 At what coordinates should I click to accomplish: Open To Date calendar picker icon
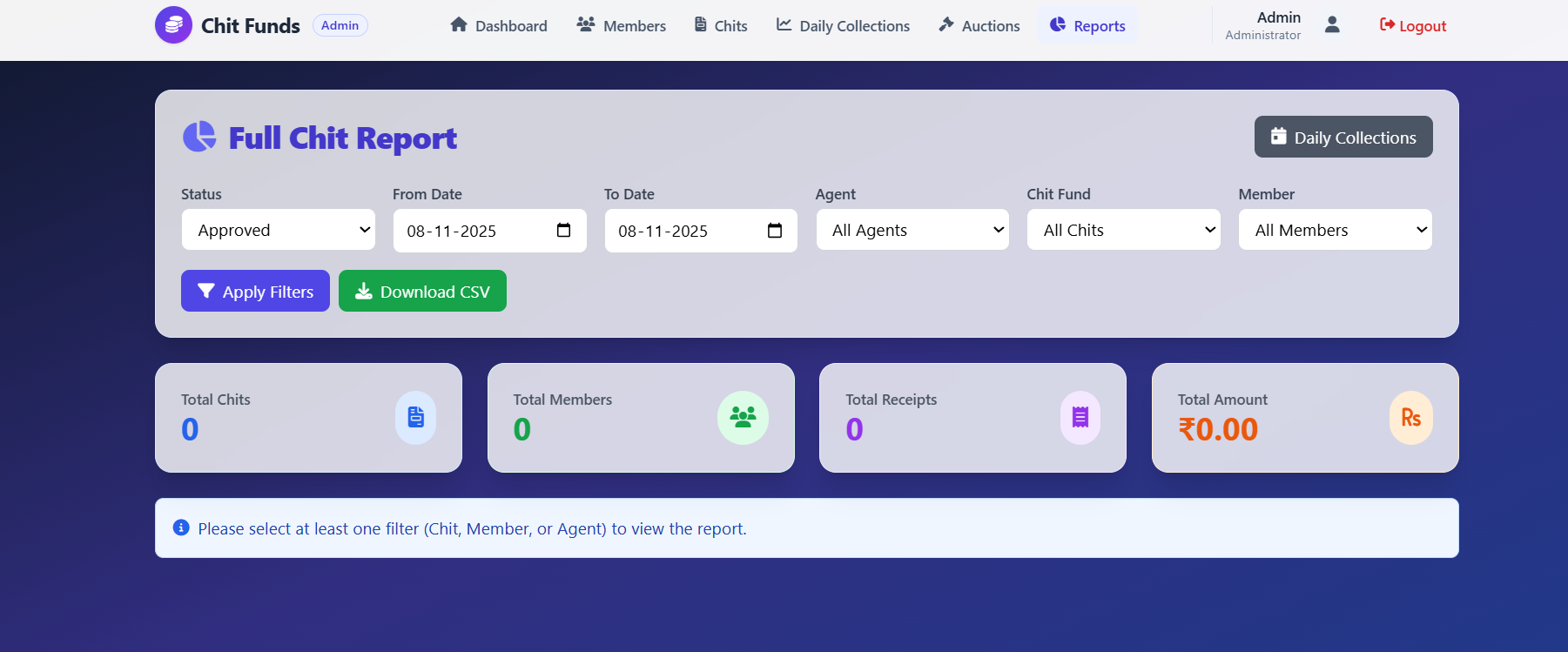(774, 231)
